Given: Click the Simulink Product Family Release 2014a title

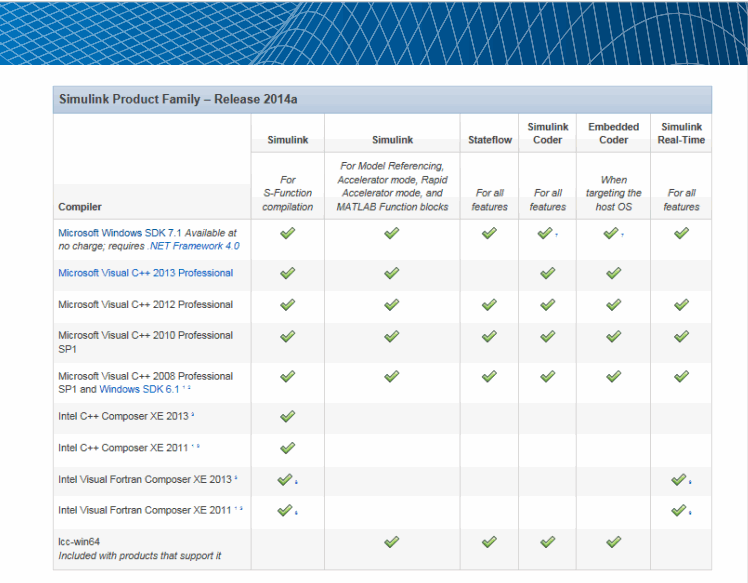Looking at the screenshot, I should coord(178,100).
